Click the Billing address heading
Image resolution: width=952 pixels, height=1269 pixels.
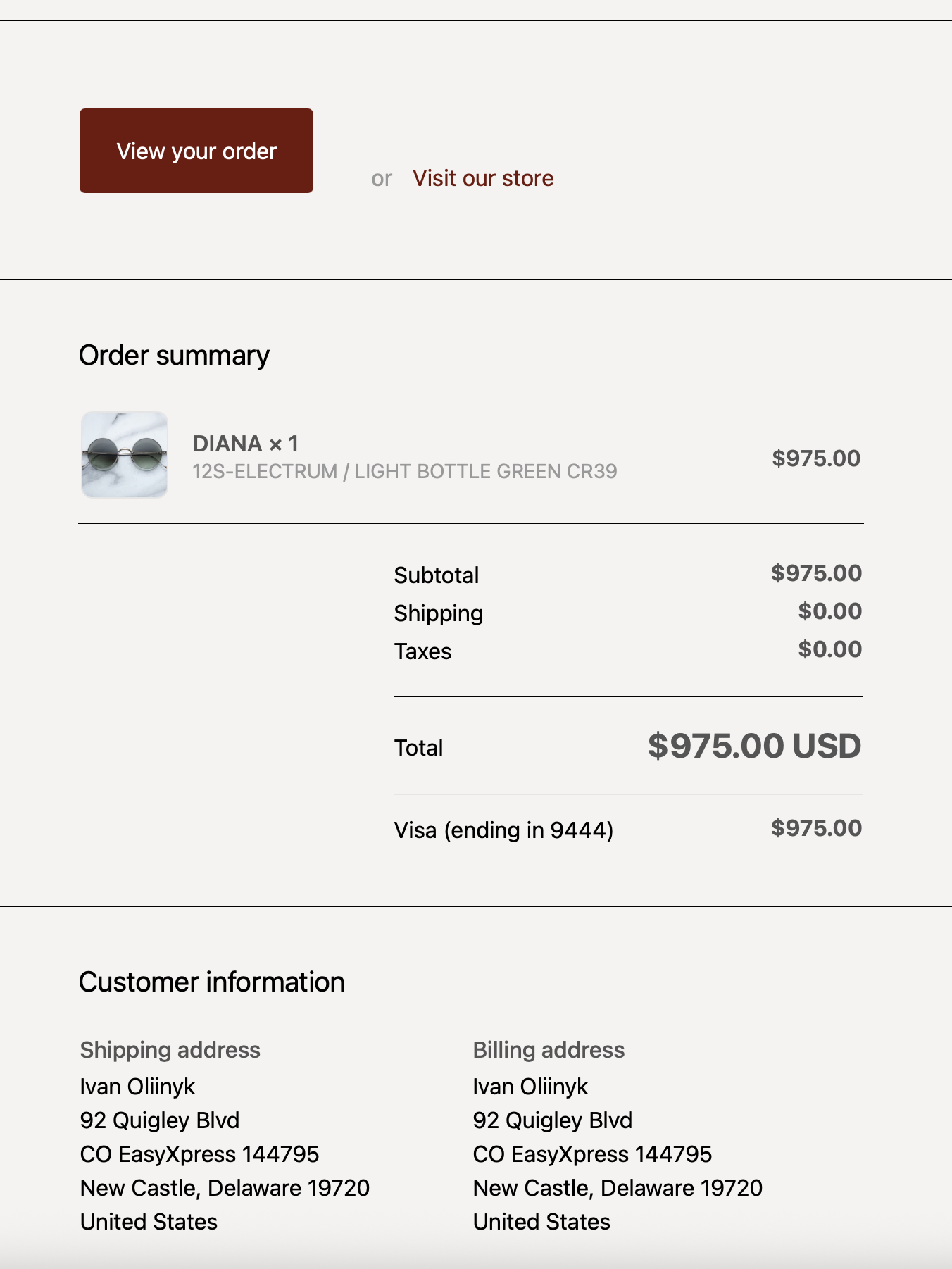pos(549,1050)
